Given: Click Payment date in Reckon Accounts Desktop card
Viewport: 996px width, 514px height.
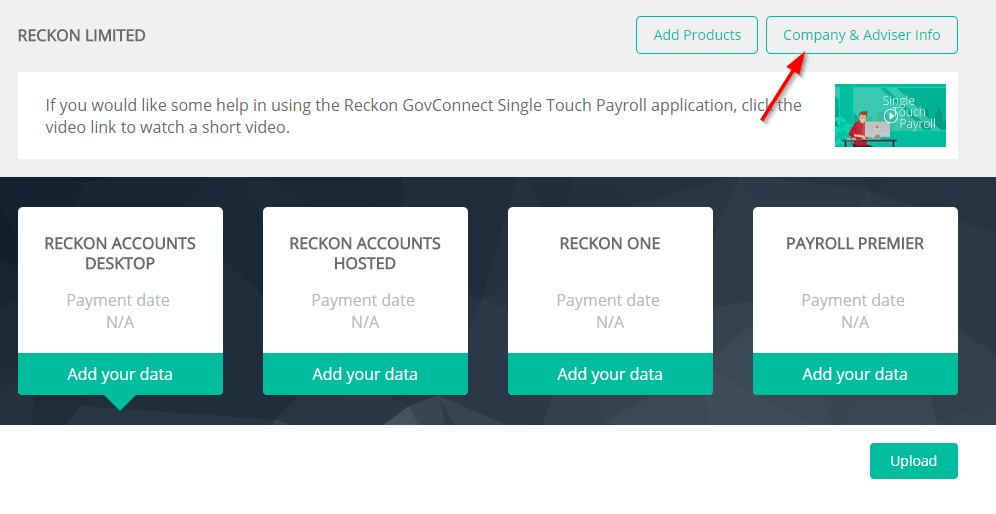Looking at the screenshot, I should tap(118, 301).
